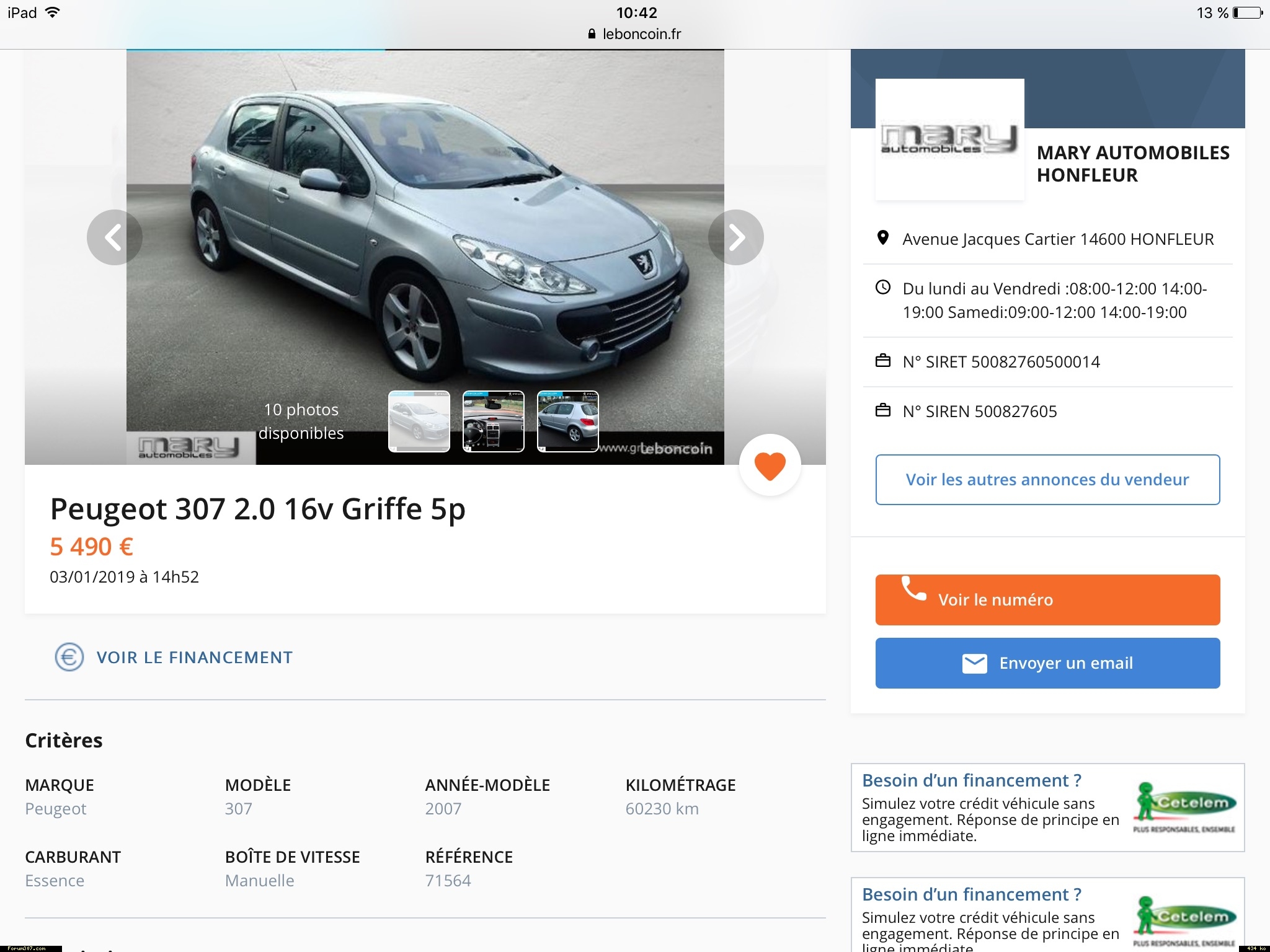The width and height of the screenshot is (1270, 952).
Task: Click the first Cetelem logo
Action: pyautogui.click(x=1184, y=807)
